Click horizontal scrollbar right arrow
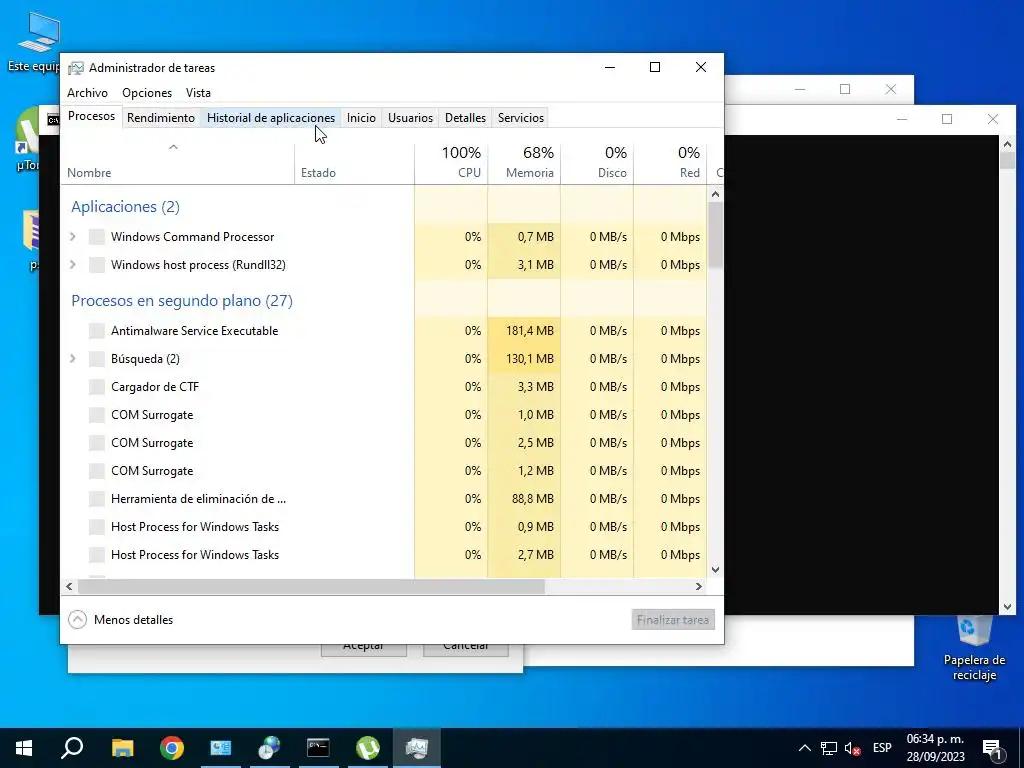 (699, 586)
